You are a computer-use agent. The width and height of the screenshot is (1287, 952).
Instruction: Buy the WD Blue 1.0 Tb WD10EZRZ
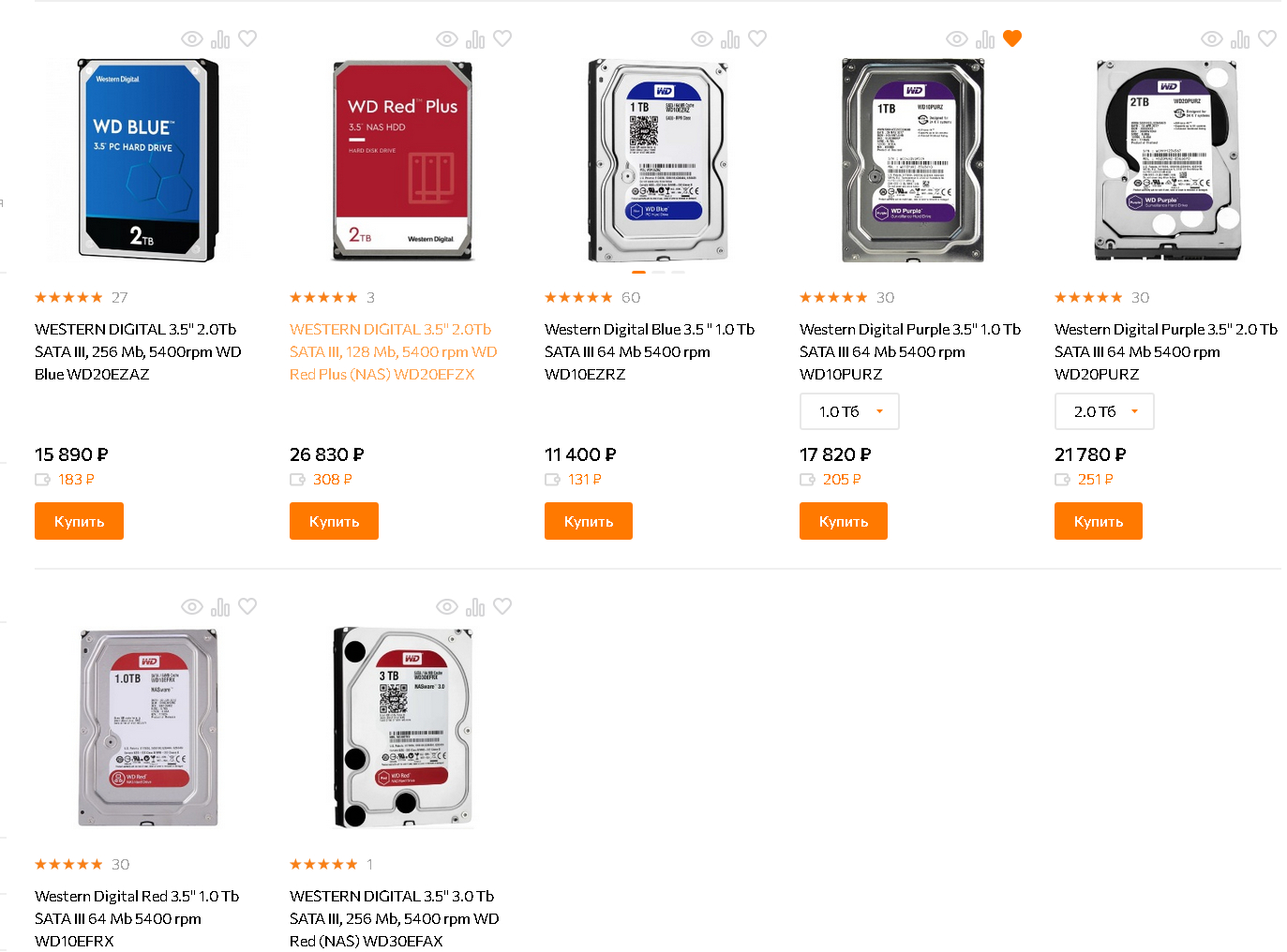pyautogui.click(x=589, y=521)
